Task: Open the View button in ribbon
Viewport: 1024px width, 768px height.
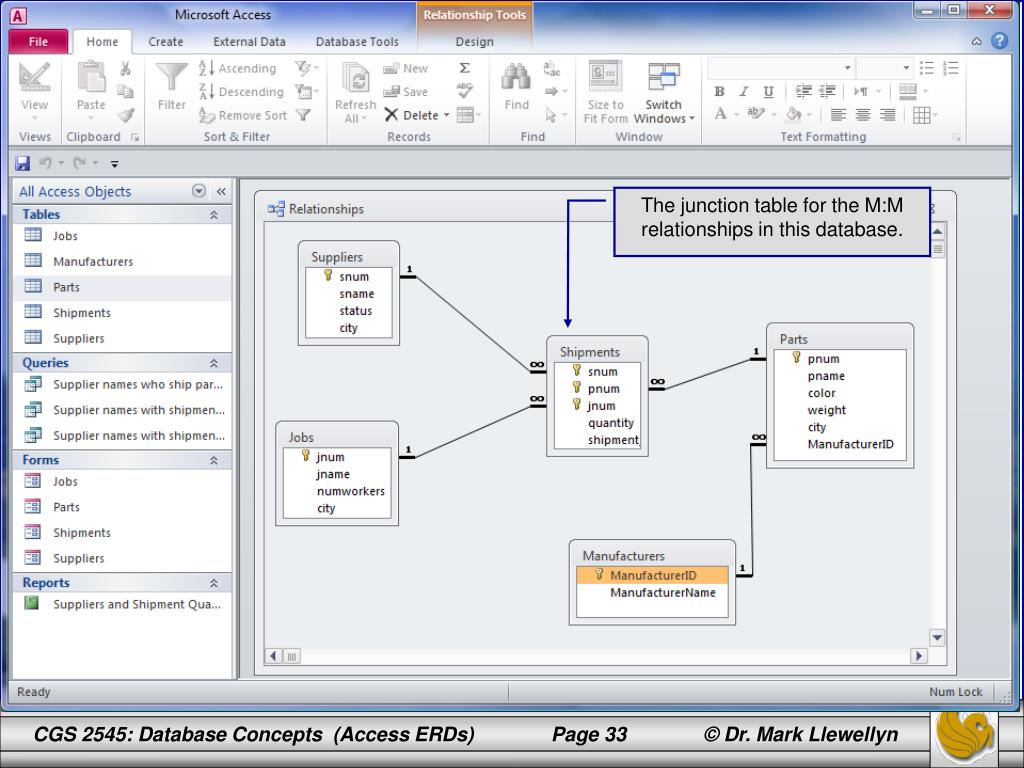Action: pos(34,89)
